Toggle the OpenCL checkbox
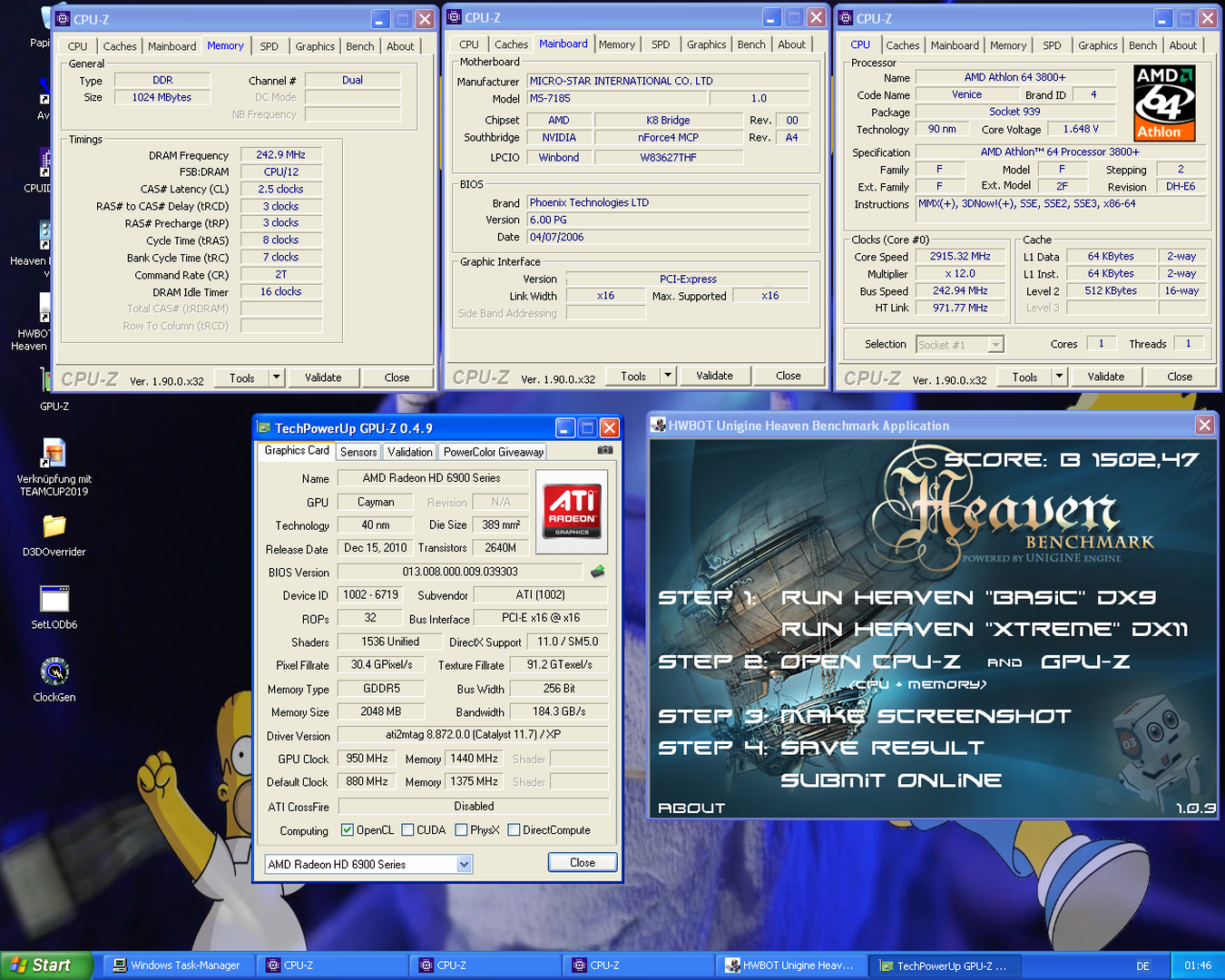 [347, 829]
